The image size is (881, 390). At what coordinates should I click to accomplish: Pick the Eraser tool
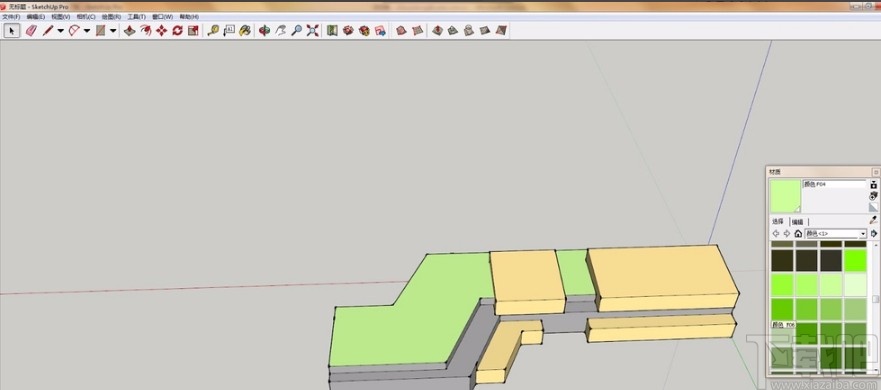(x=31, y=31)
